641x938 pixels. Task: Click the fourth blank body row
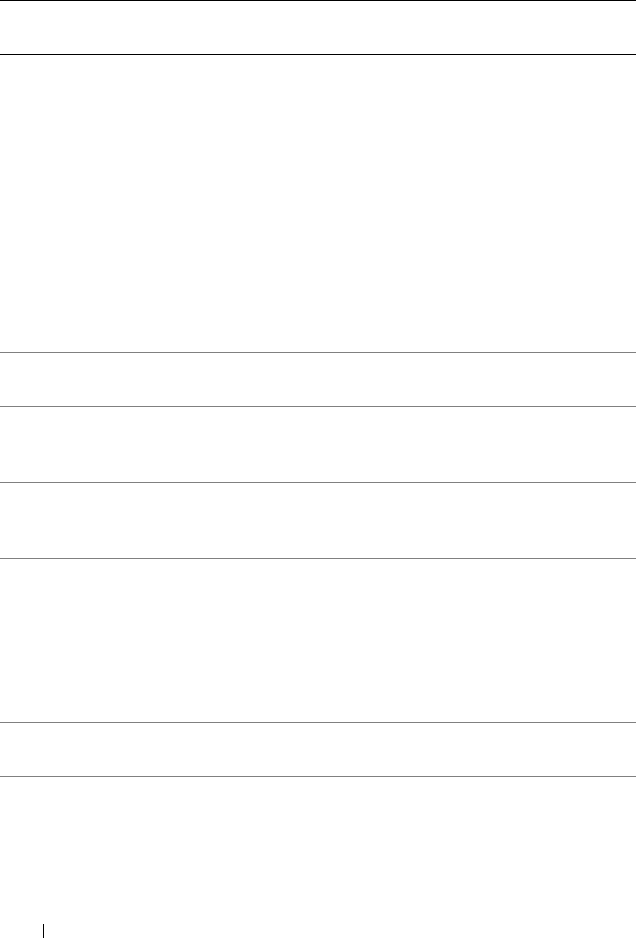(x=320, y=520)
